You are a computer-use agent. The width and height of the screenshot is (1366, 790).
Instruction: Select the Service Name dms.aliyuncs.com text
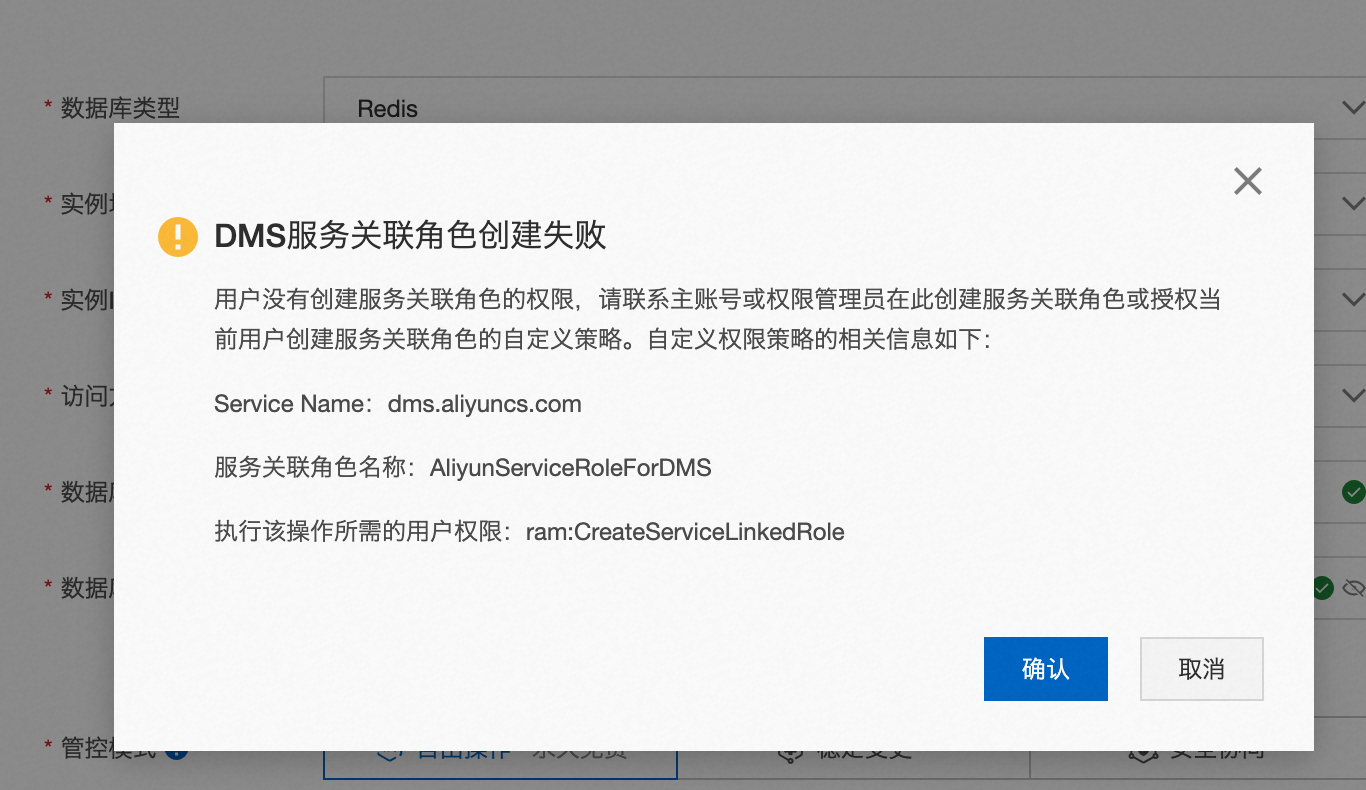398,404
